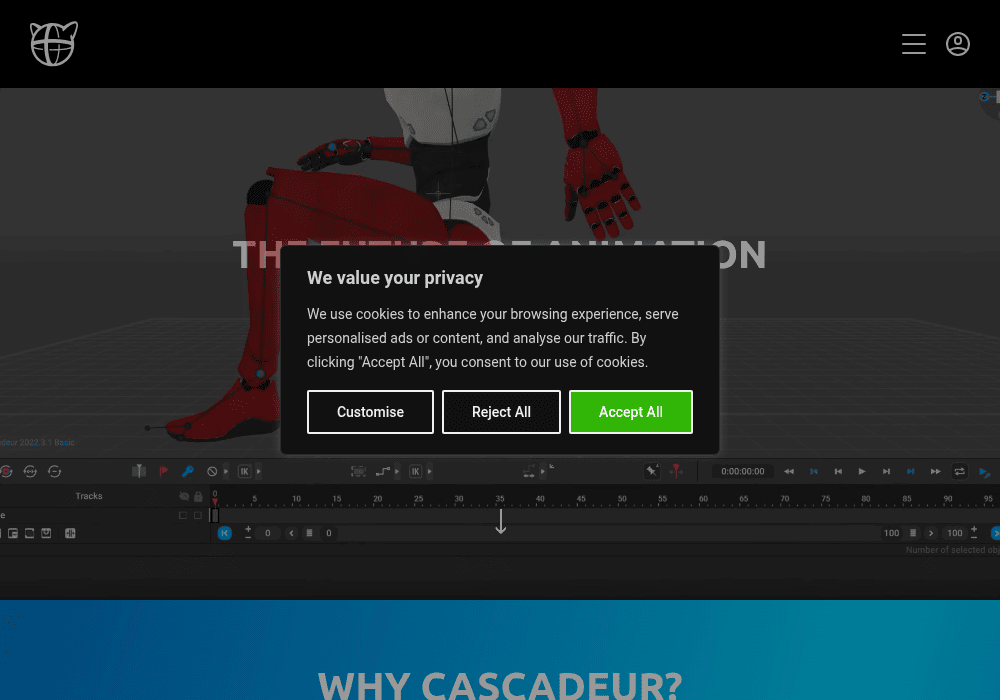Click the white scroll-down arrow
The image size is (1000, 700).
pos(501,521)
